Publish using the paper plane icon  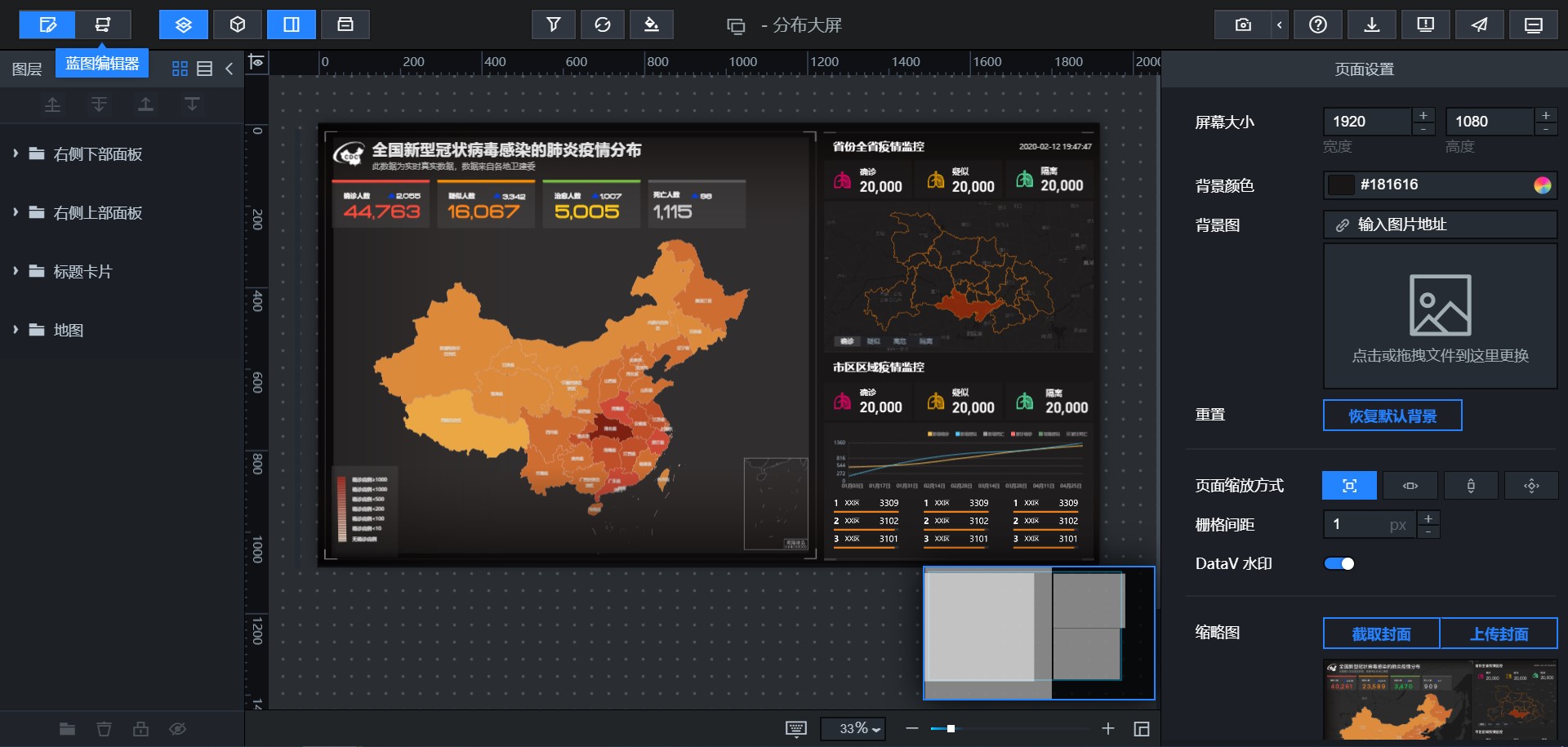click(x=1480, y=24)
